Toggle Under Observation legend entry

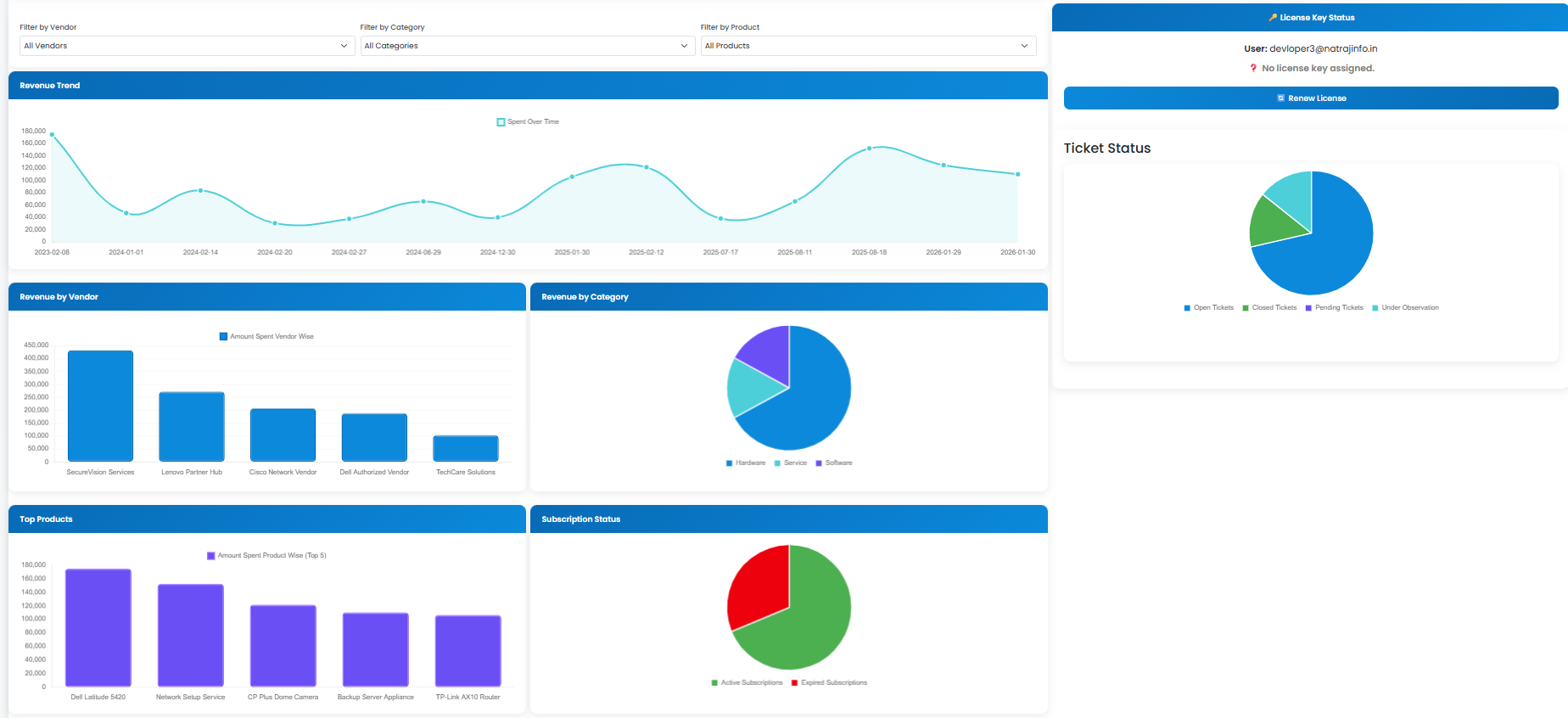point(1406,308)
